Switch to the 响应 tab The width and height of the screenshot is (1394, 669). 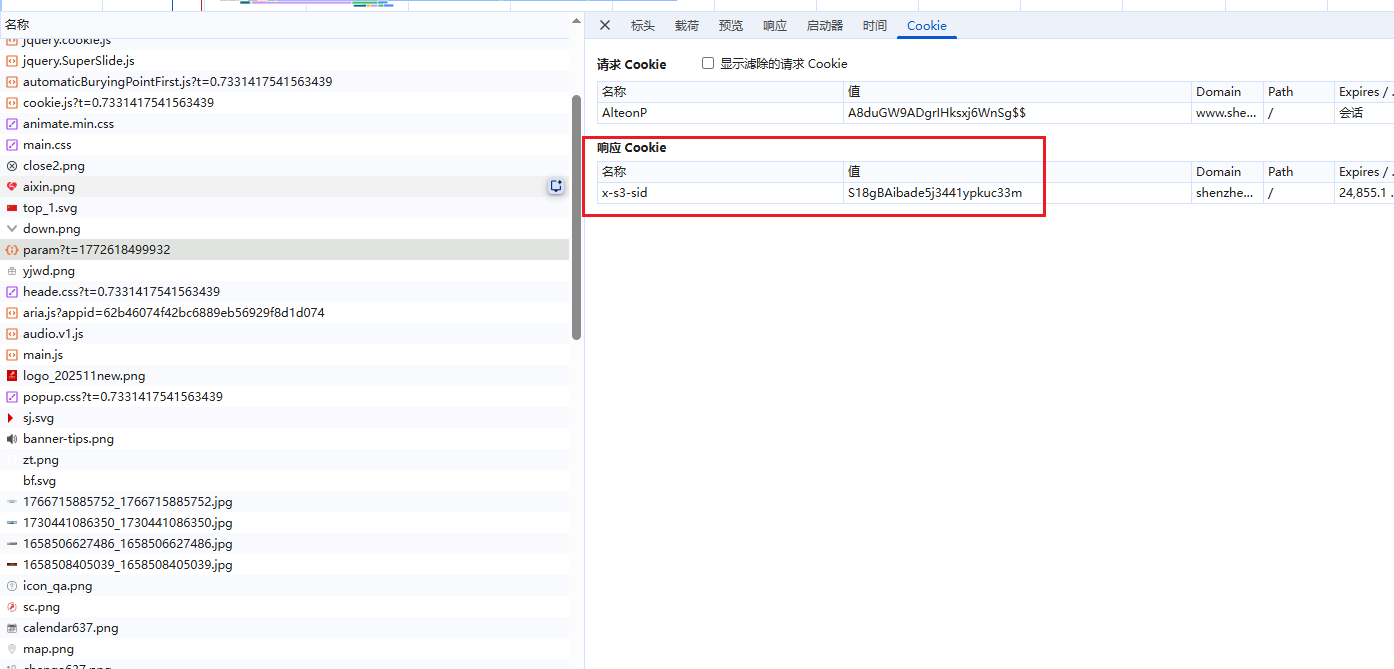click(775, 26)
